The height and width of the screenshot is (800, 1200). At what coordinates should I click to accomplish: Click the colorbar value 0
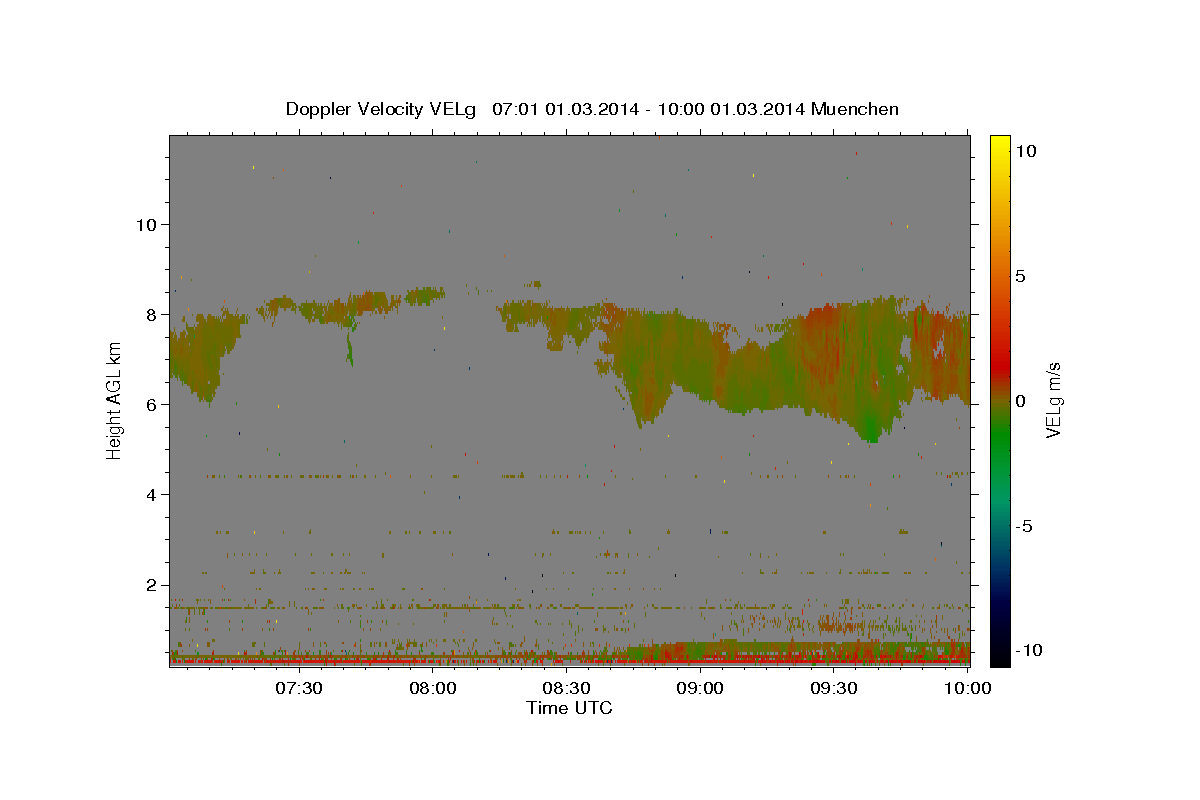coord(1020,401)
